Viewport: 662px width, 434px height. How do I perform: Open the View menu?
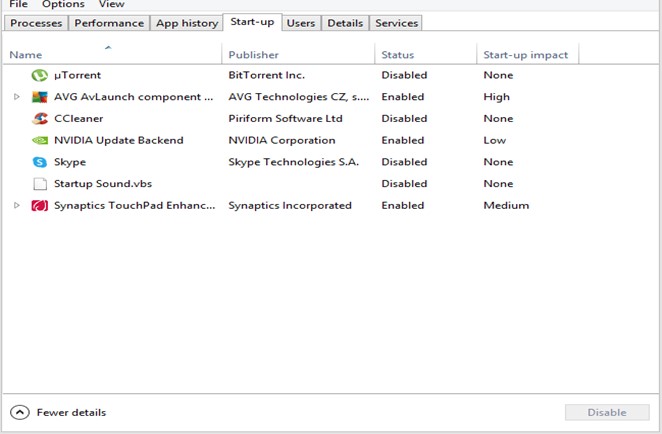pos(111,4)
